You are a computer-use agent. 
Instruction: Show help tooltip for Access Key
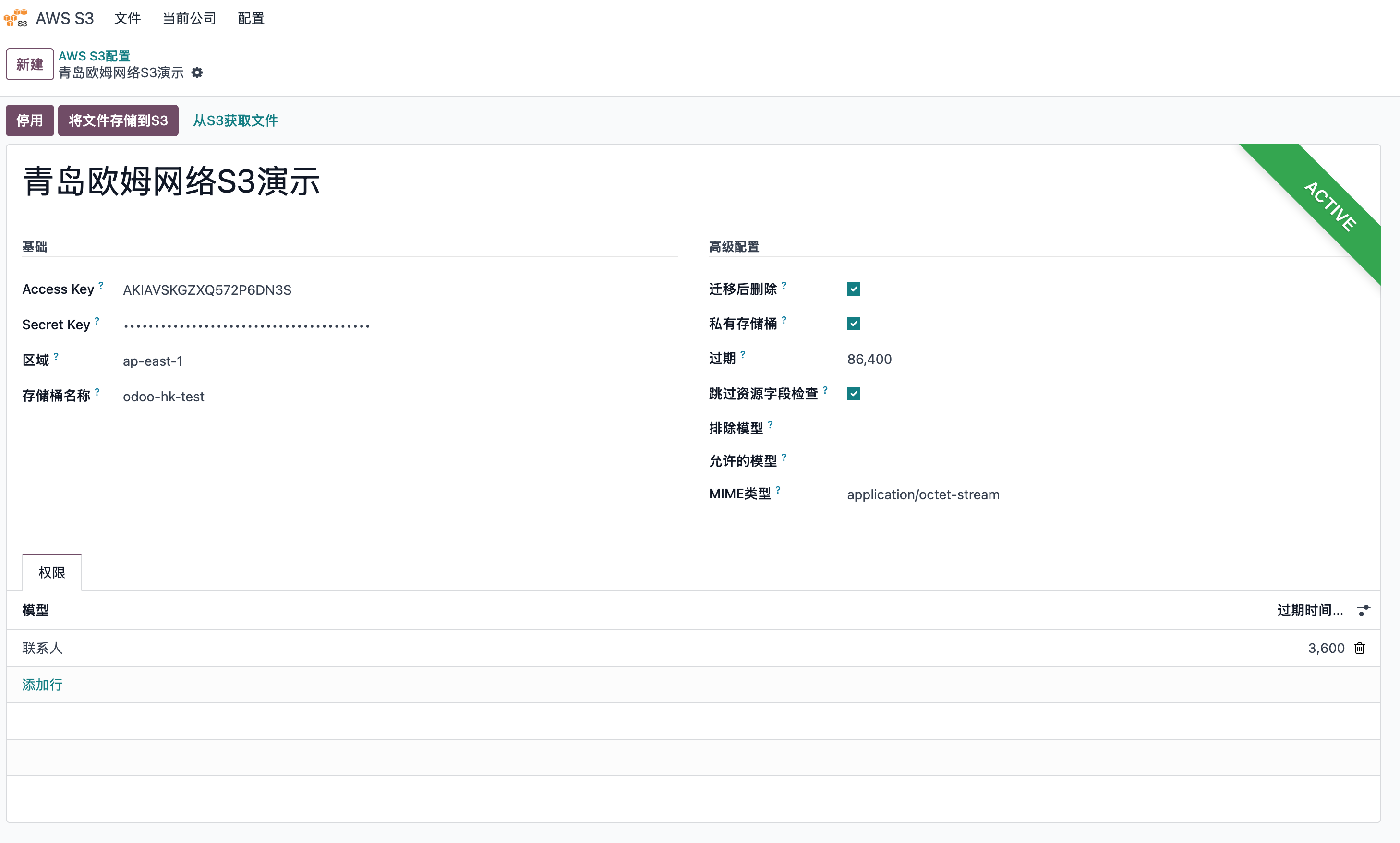pyautogui.click(x=101, y=285)
